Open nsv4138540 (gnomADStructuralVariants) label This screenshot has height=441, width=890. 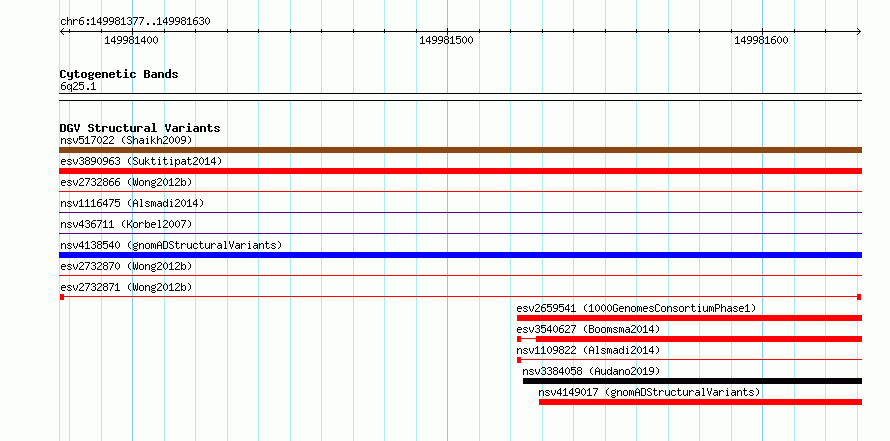point(171,245)
